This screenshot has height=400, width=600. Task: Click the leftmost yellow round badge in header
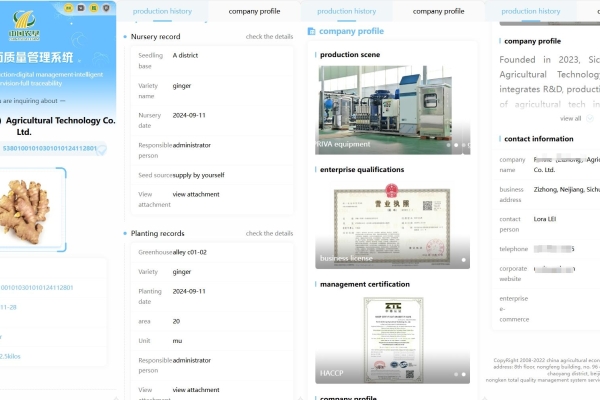coord(68,8)
